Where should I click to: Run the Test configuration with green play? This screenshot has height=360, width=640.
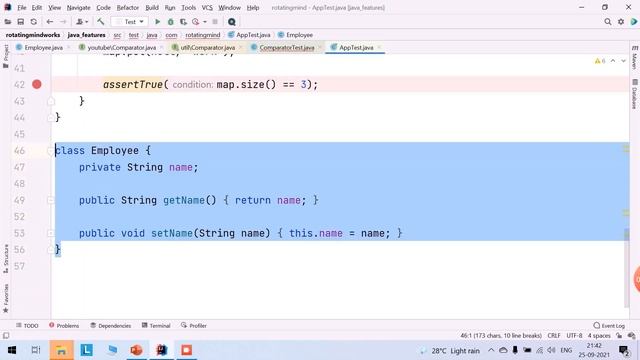(x=157, y=22)
